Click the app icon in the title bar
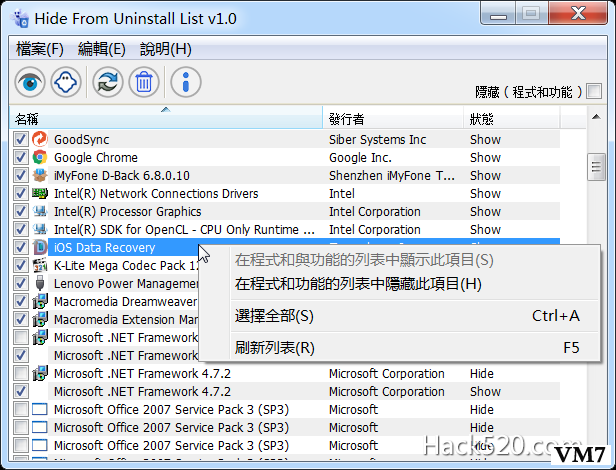 tap(20, 18)
